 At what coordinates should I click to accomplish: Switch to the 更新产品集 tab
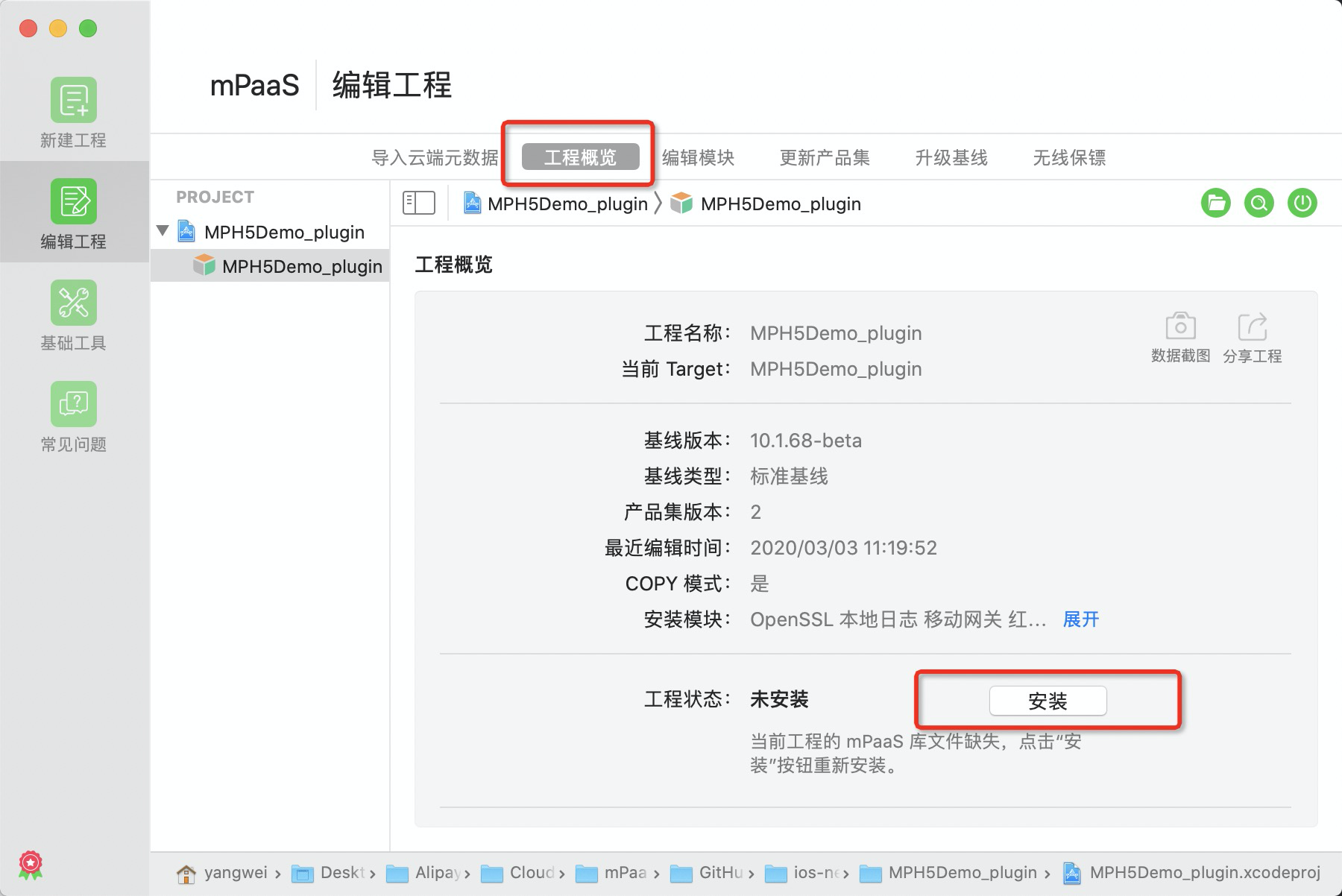click(825, 157)
